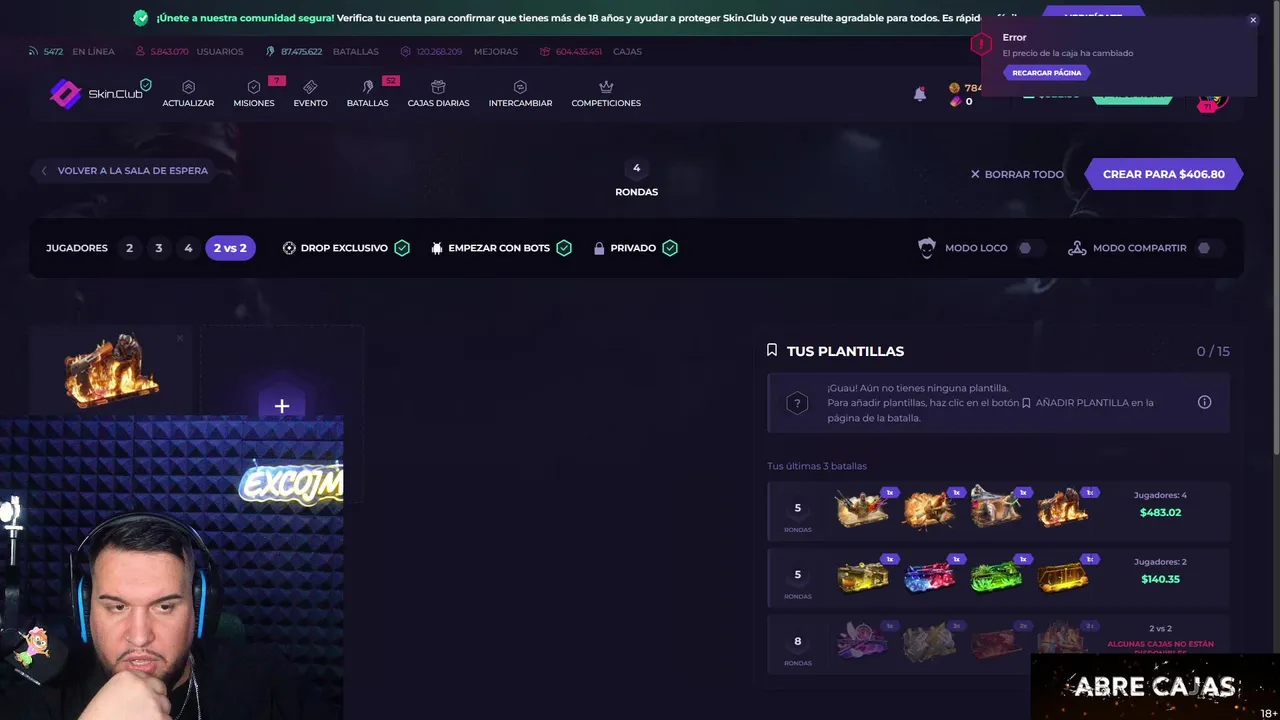Image resolution: width=1280 pixels, height=720 pixels.
Task: Click the question mark hexagon icon
Action: point(796,403)
